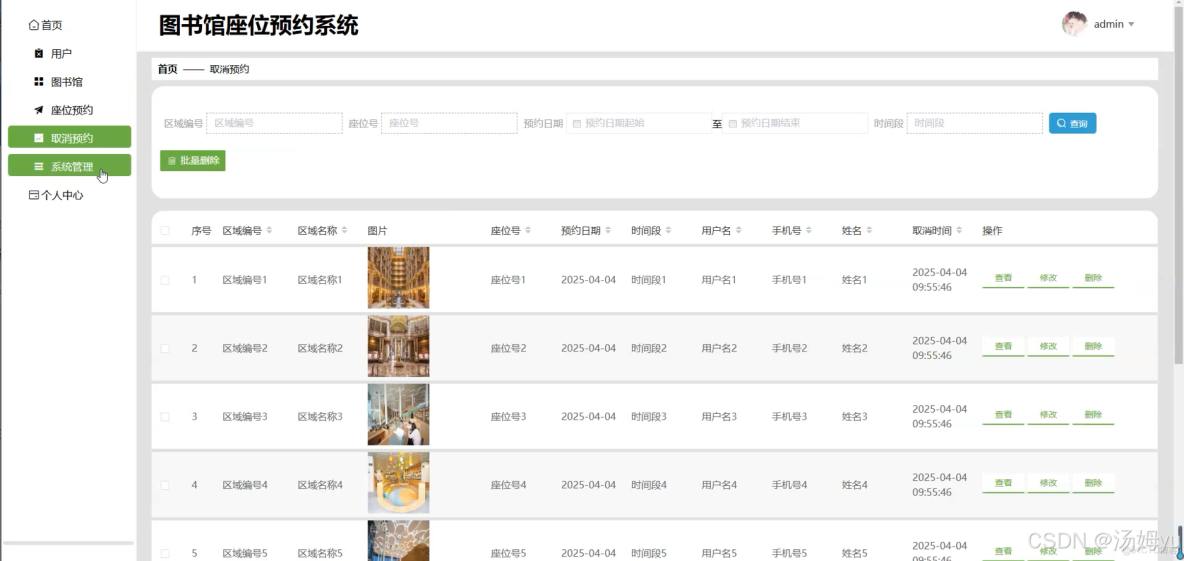Sort by the 座位号 column arrows

(528, 230)
